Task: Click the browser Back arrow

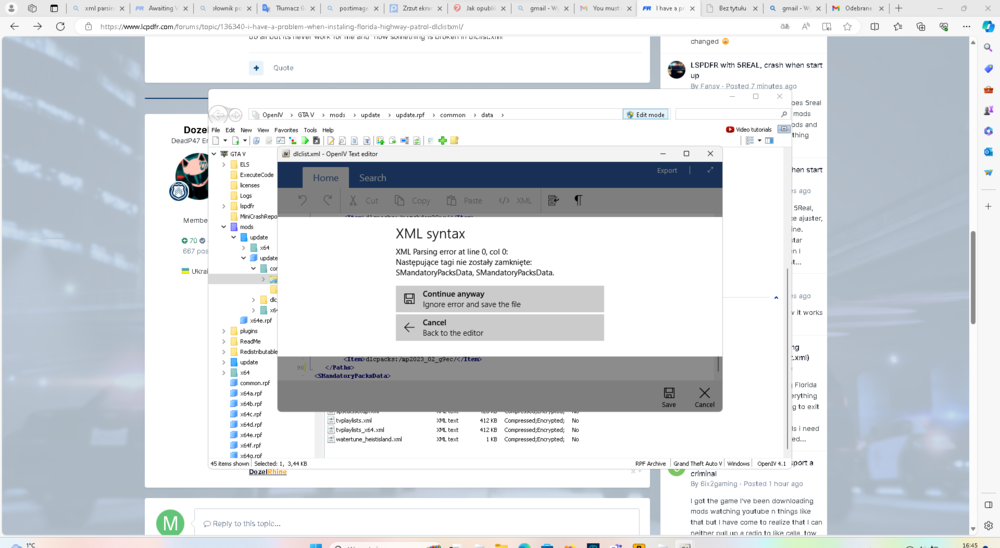Action: [14, 26]
